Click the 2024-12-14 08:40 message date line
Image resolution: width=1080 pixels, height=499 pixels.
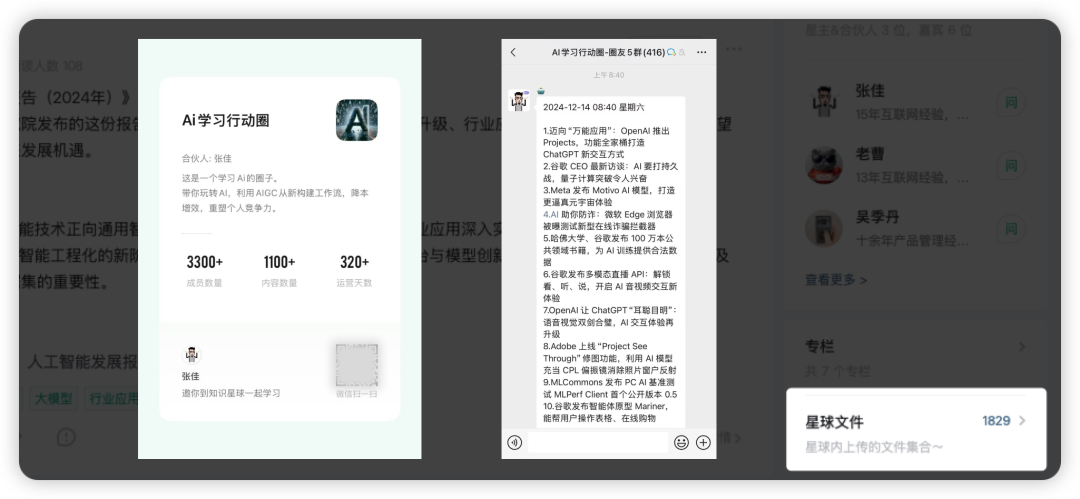594,108
